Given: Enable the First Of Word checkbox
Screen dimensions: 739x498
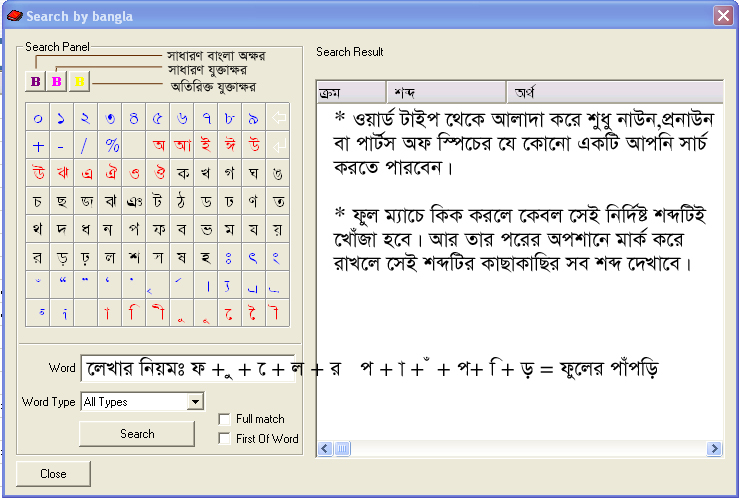Looking at the screenshot, I should pos(224,439).
